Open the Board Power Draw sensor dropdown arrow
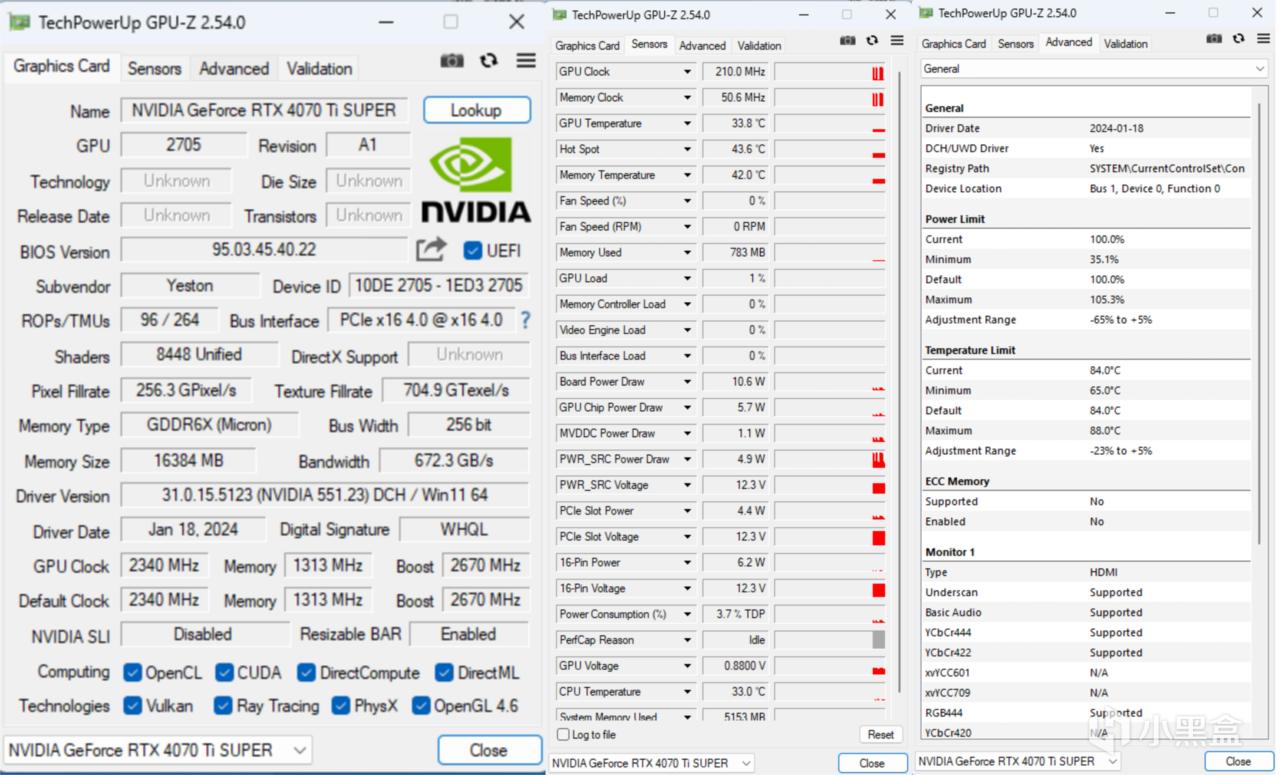Image resolution: width=1280 pixels, height=775 pixels. pyautogui.click(x=688, y=382)
